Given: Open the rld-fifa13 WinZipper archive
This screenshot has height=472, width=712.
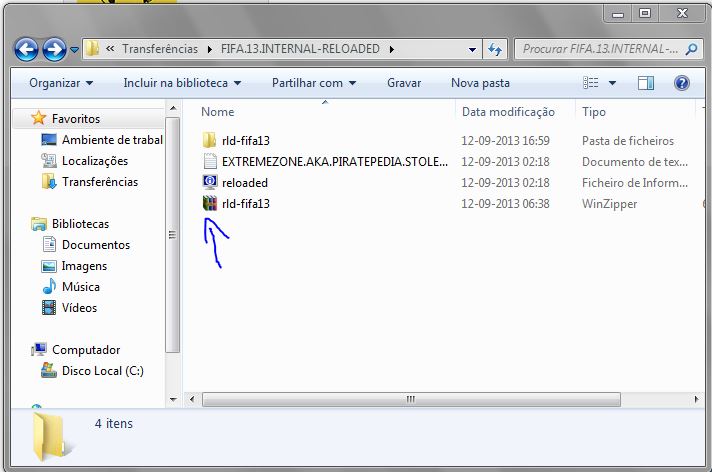Looking at the screenshot, I should 246,203.
